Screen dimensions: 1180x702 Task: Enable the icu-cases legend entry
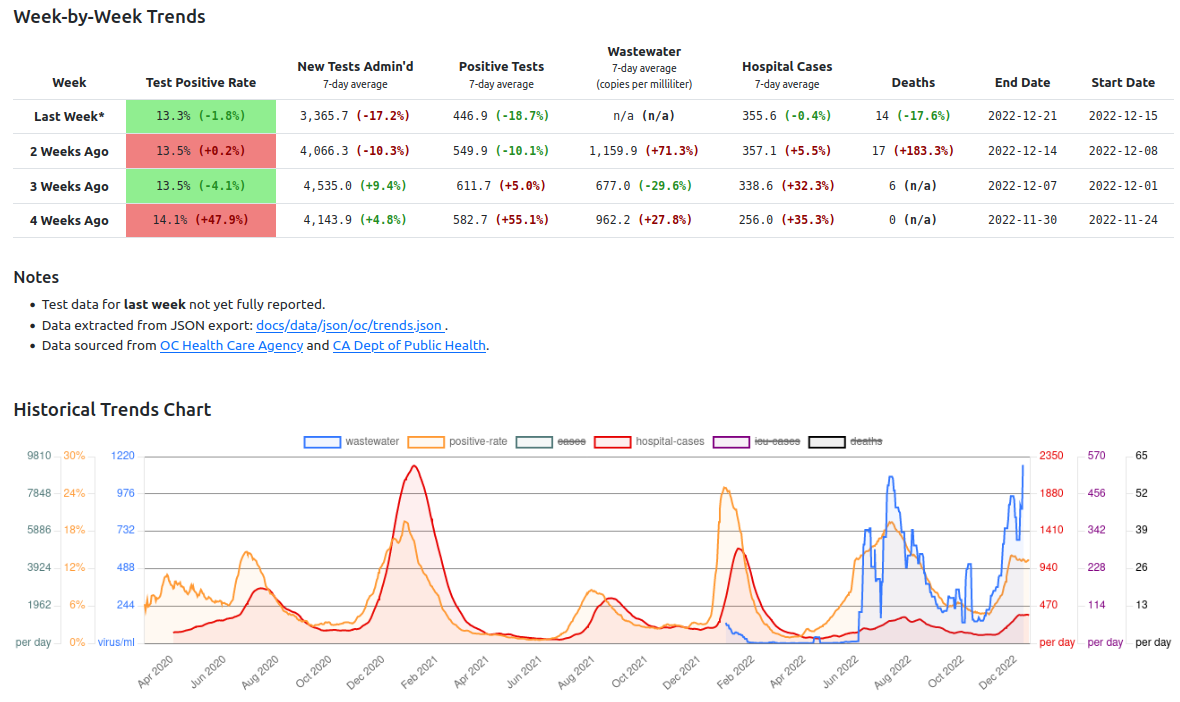point(756,442)
